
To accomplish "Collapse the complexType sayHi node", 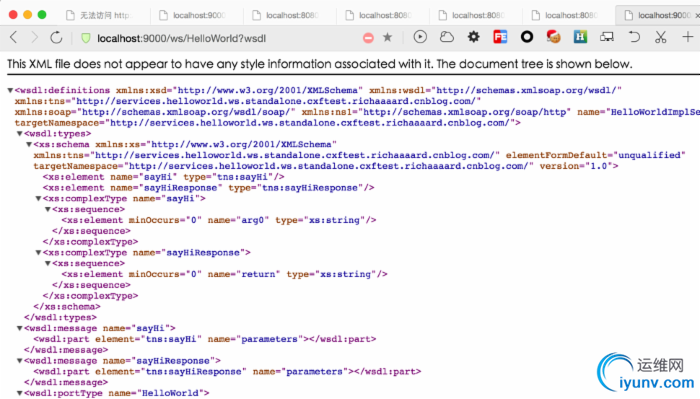I will [38, 199].
